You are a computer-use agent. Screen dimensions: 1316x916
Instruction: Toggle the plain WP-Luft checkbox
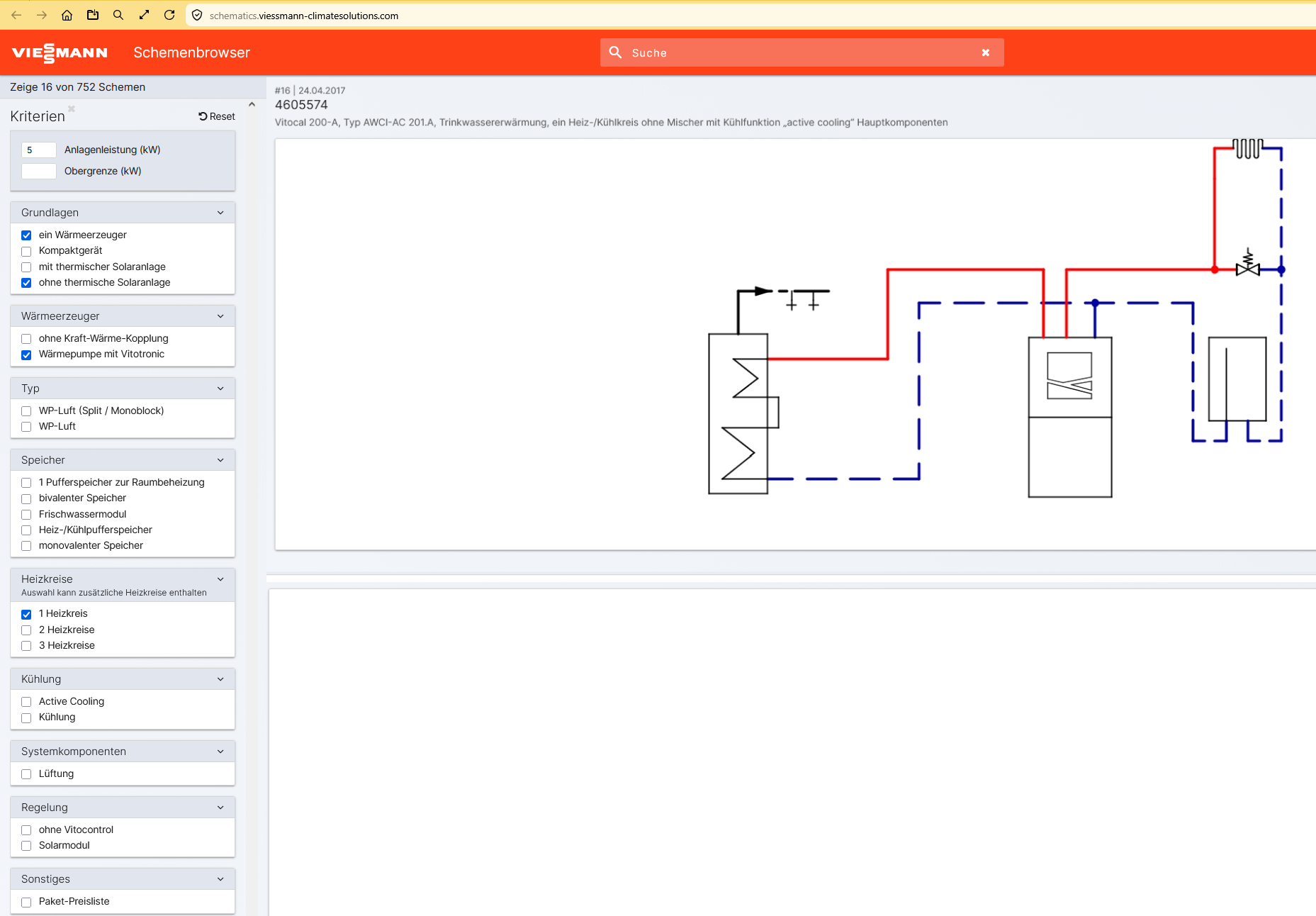pyautogui.click(x=26, y=427)
